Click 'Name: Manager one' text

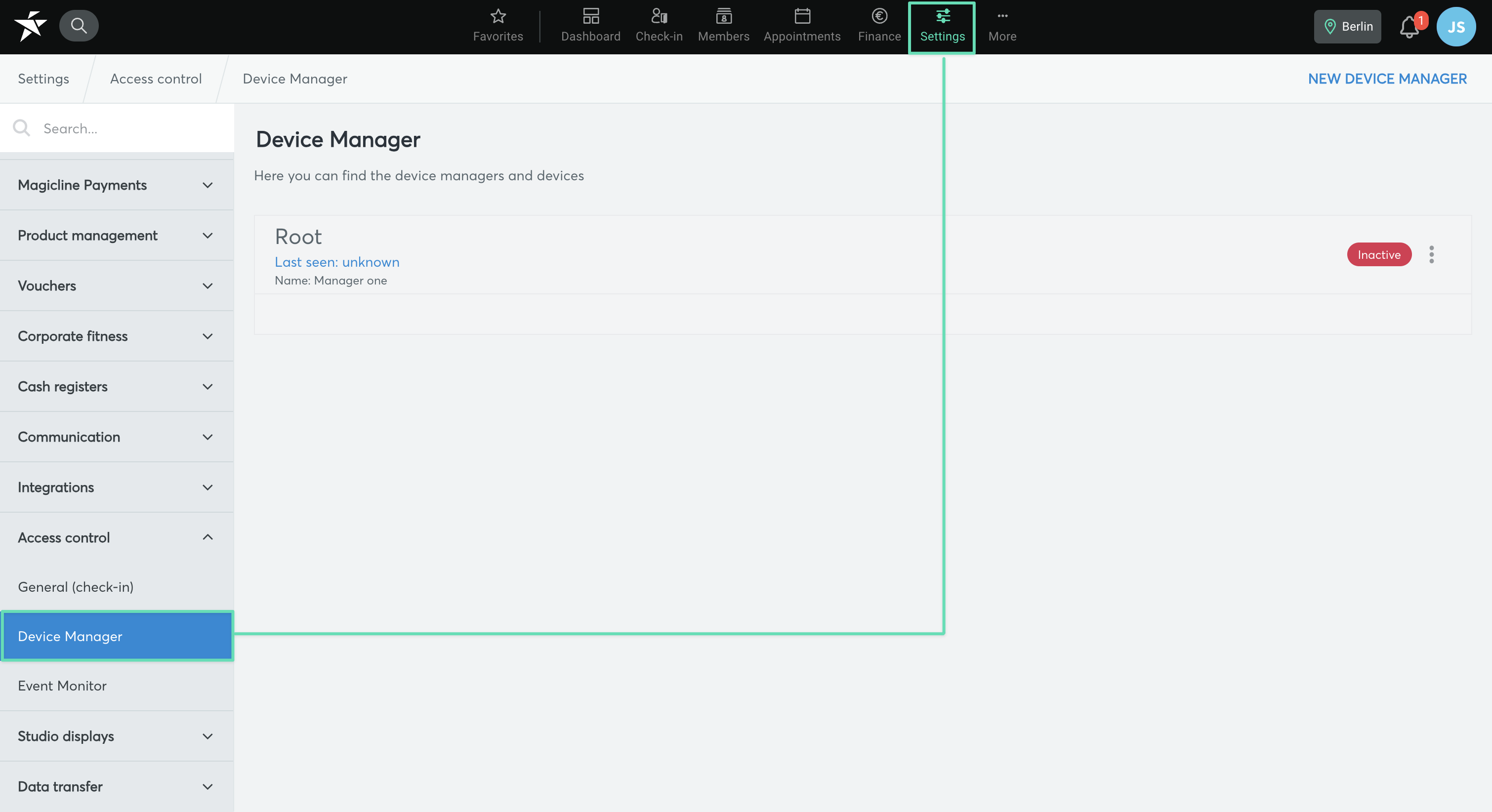coord(330,281)
